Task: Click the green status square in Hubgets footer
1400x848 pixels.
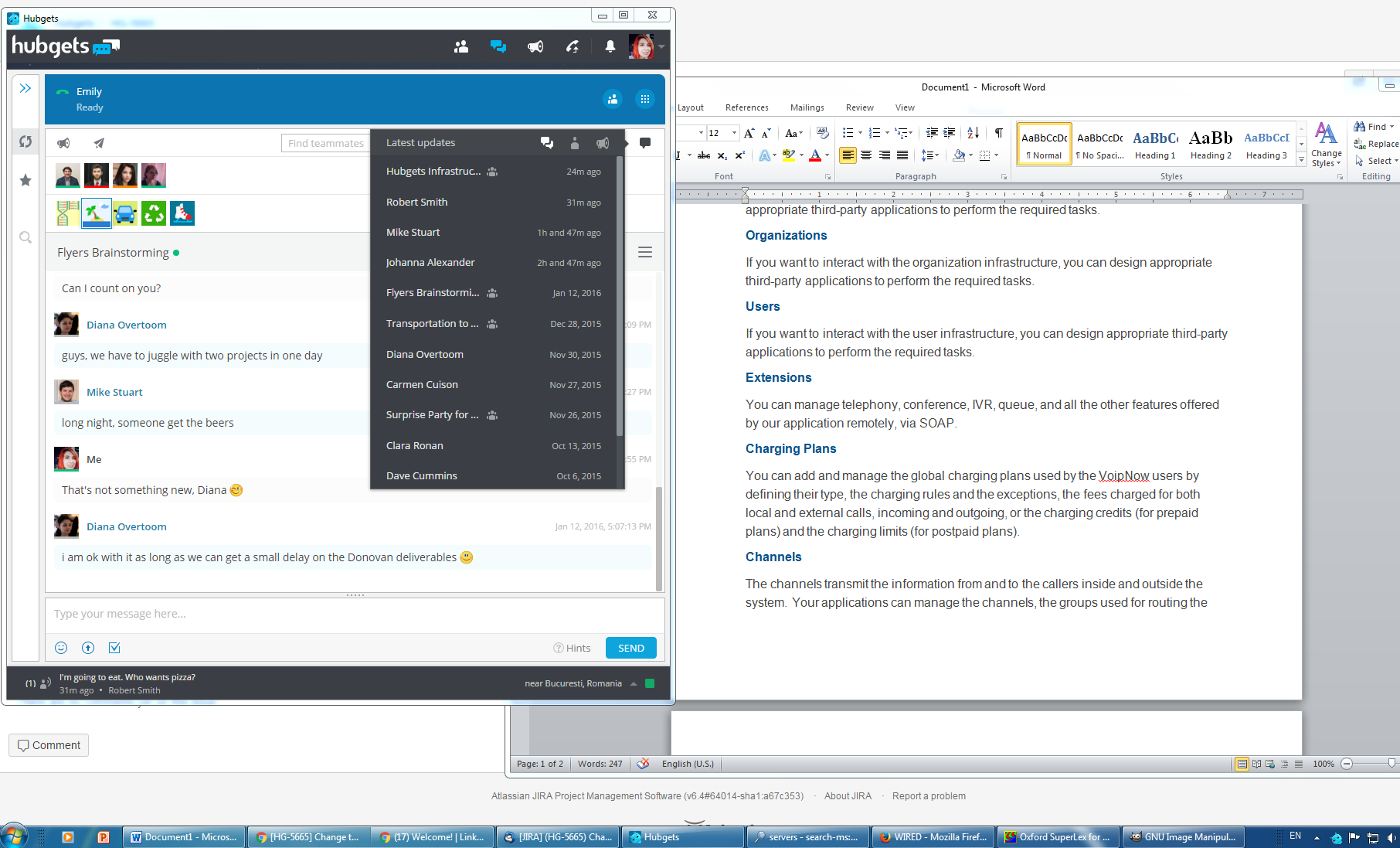Action: 650,683
